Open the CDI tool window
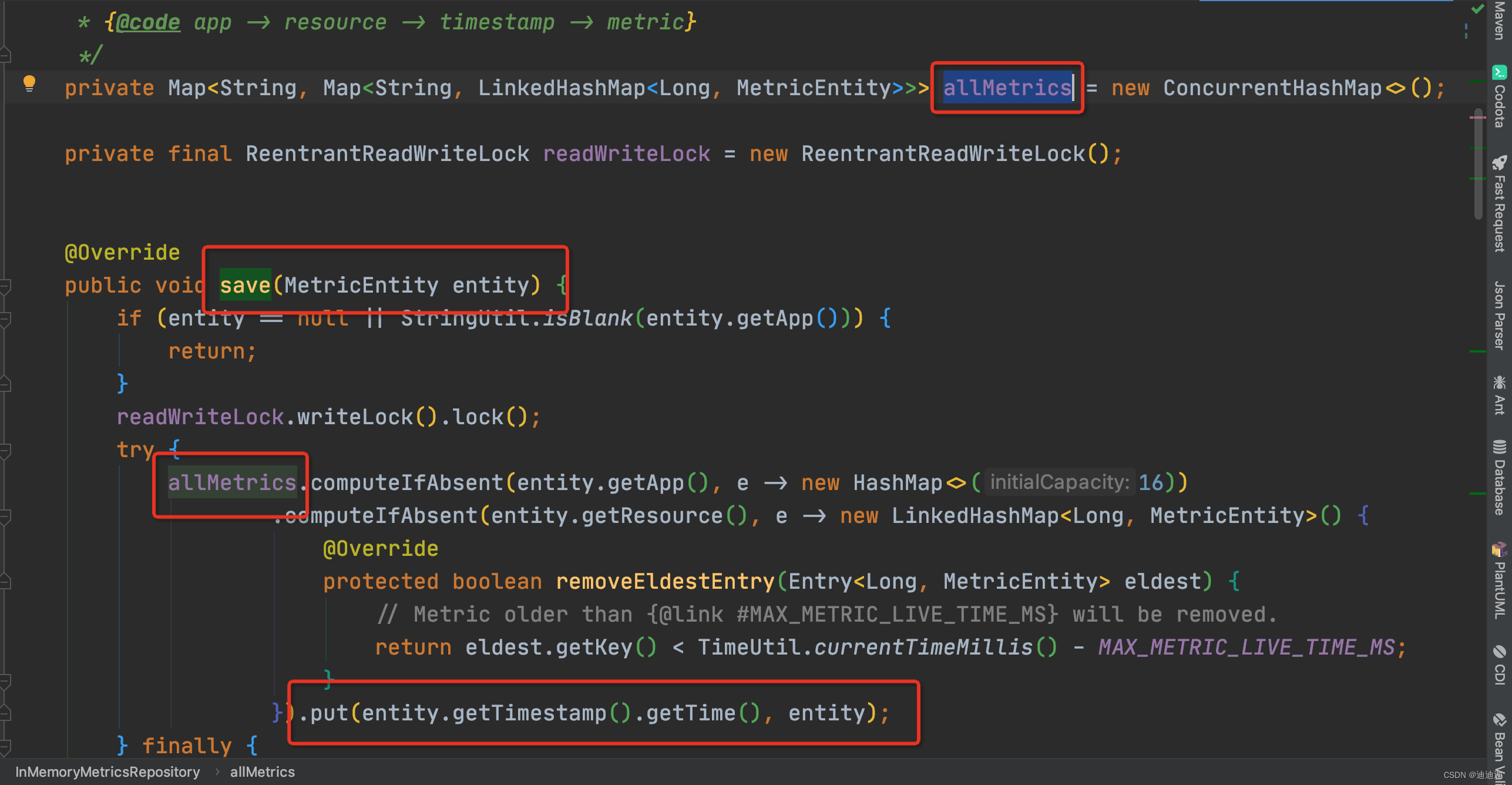 pyautogui.click(x=1500, y=665)
